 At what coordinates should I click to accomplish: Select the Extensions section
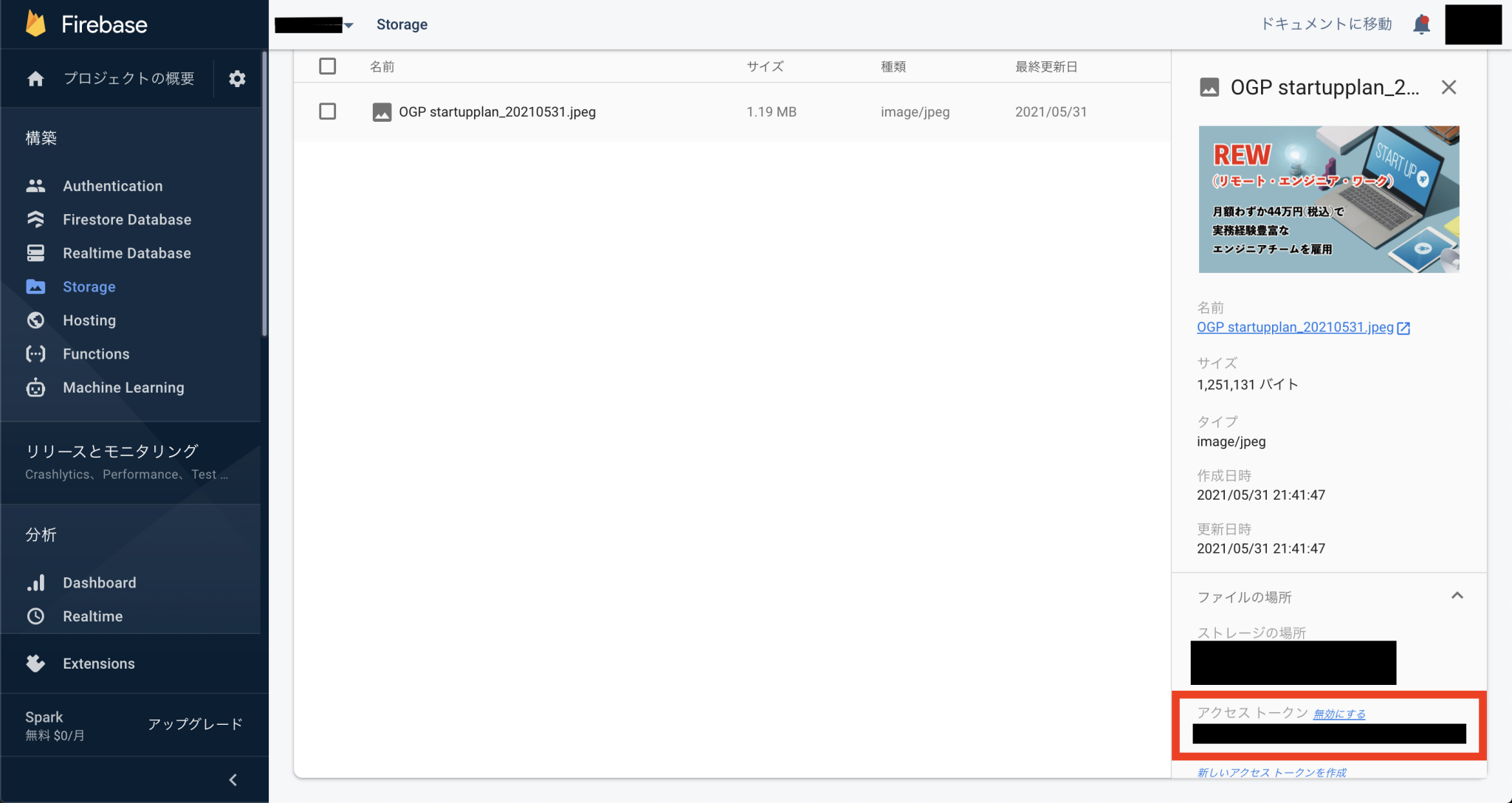coord(97,664)
